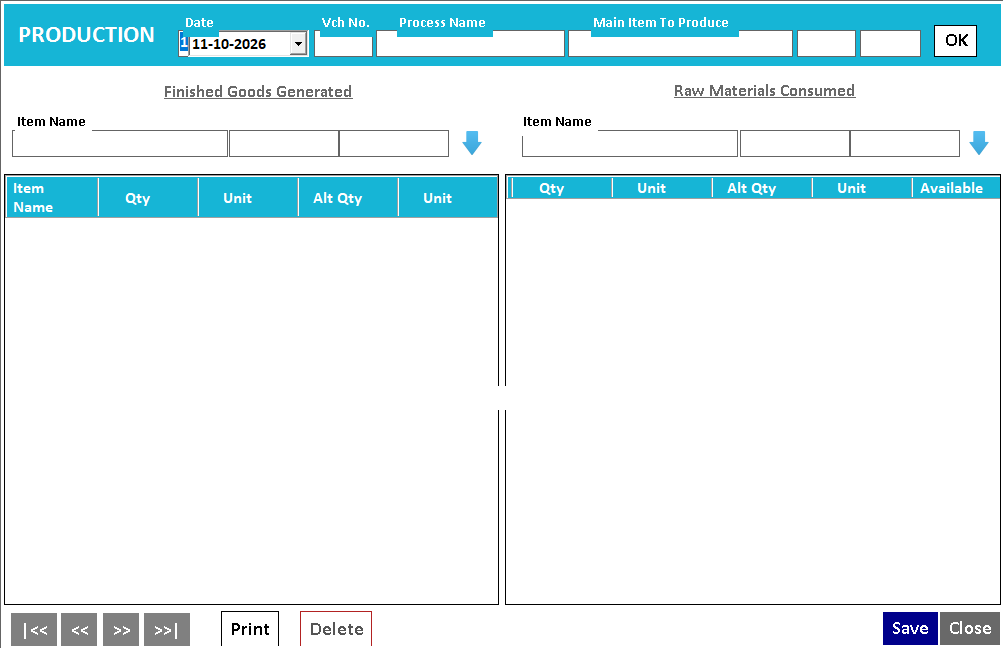Click the Date text field showing 11-10-2026
This screenshot has width=1003, height=648.
click(240, 44)
